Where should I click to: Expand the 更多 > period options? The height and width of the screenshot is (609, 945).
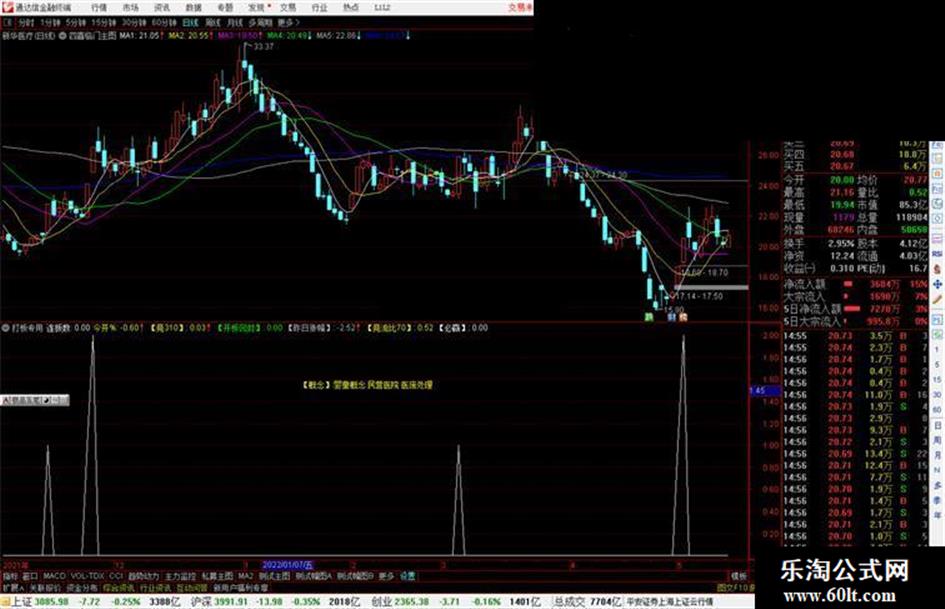coord(289,23)
